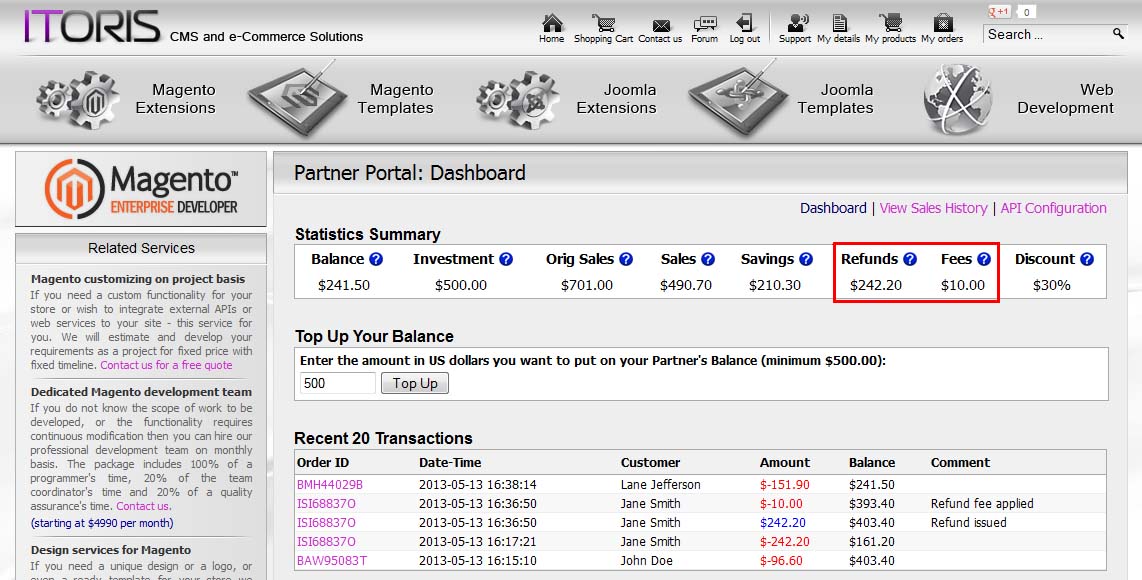Click the +1 counter showing 0
The width and height of the screenshot is (1142, 580).
(x=1026, y=12)
